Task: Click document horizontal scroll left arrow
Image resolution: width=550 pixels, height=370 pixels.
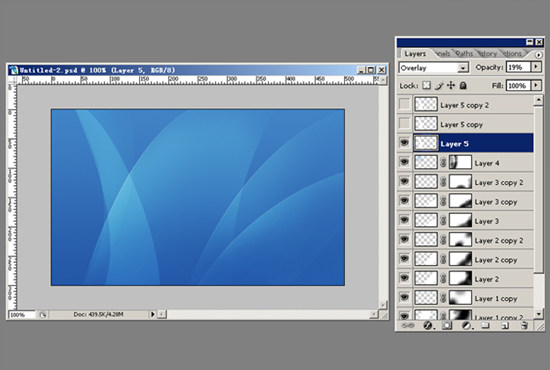Action: pos(162,315)
